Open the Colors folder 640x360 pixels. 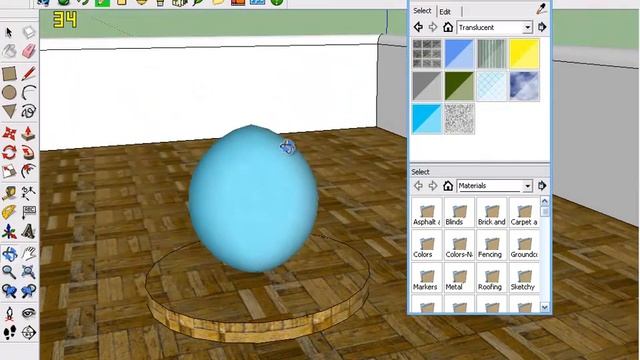427,245
